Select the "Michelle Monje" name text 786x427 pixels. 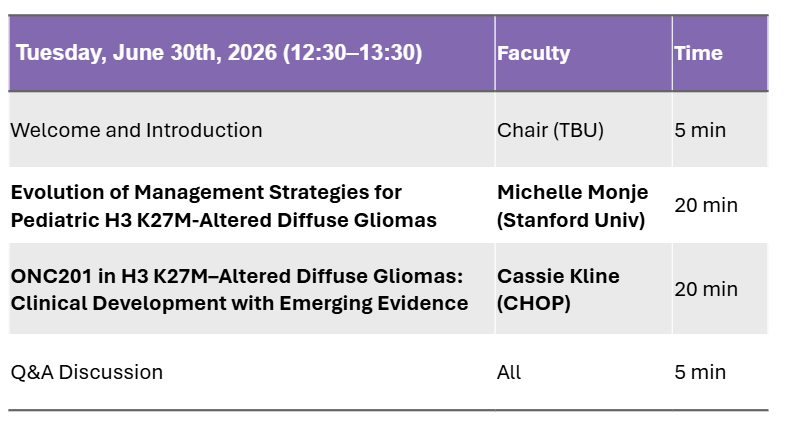[572, 192]
